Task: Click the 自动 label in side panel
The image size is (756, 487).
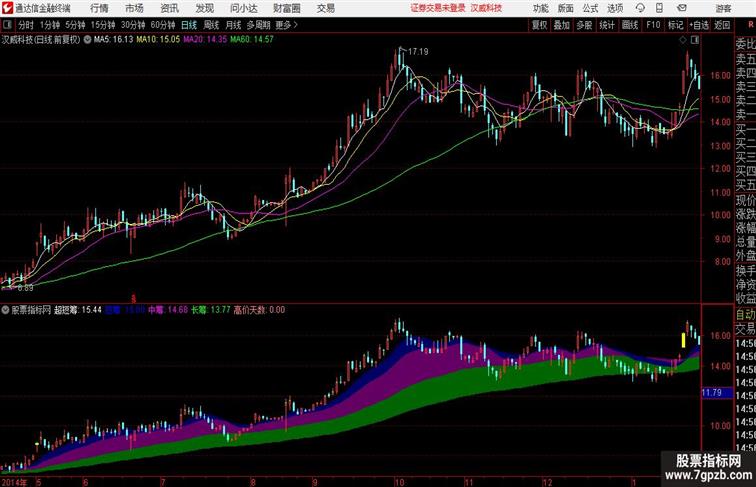Action: pos(745,314)
